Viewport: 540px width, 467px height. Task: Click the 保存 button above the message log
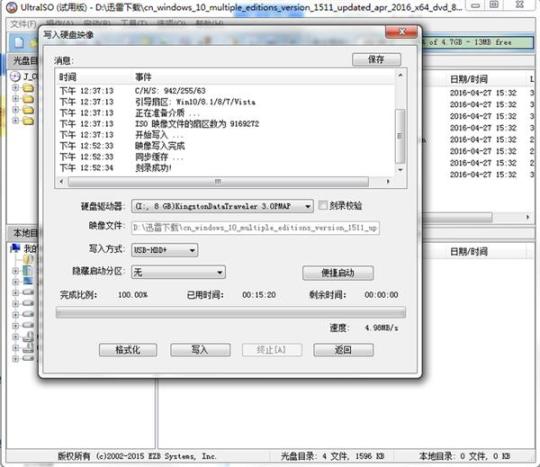tap(376, 60)
